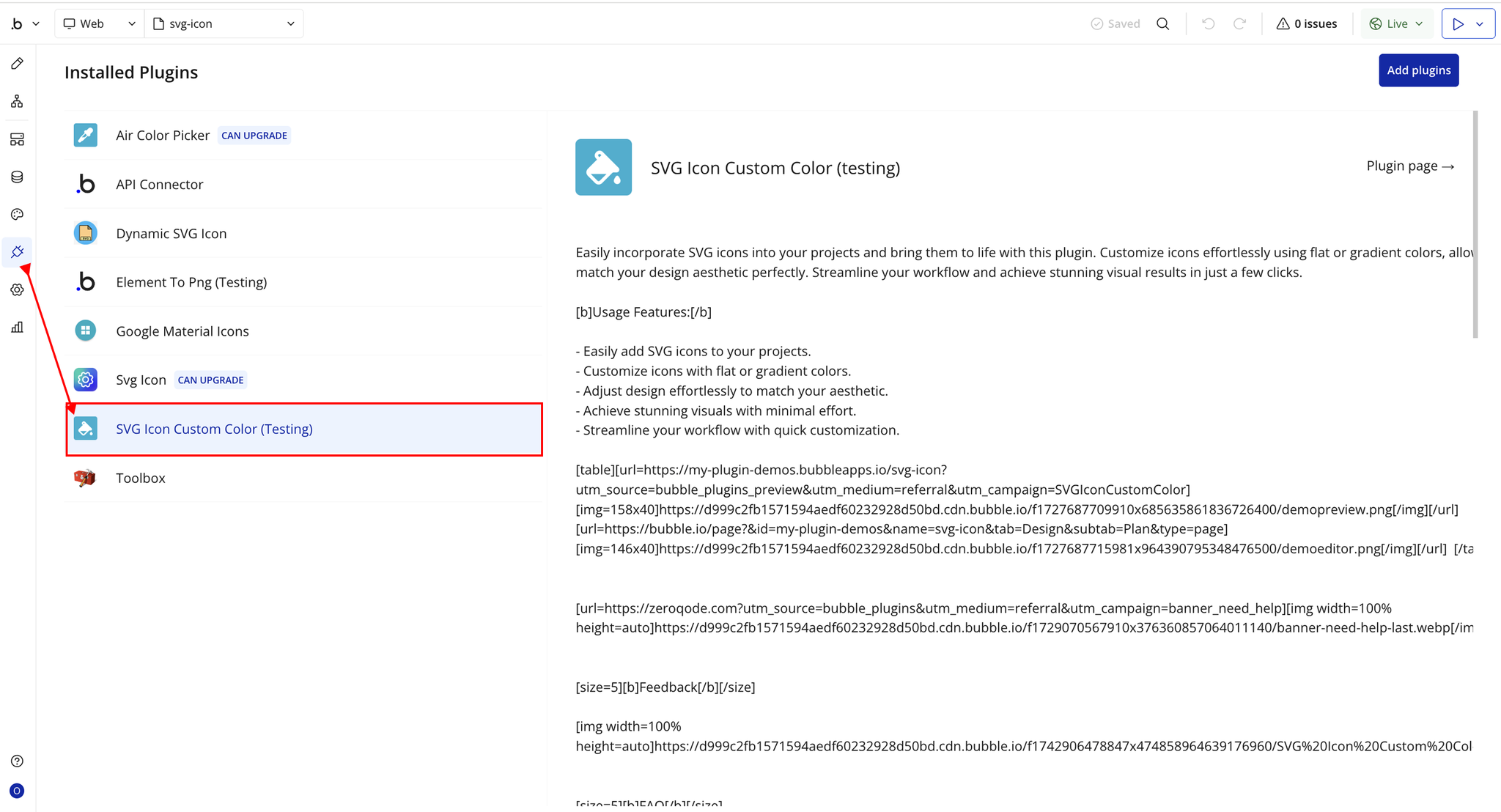Select the Toolbox plugin in list
Screen dimensions: 1501x812
[141, 478]
